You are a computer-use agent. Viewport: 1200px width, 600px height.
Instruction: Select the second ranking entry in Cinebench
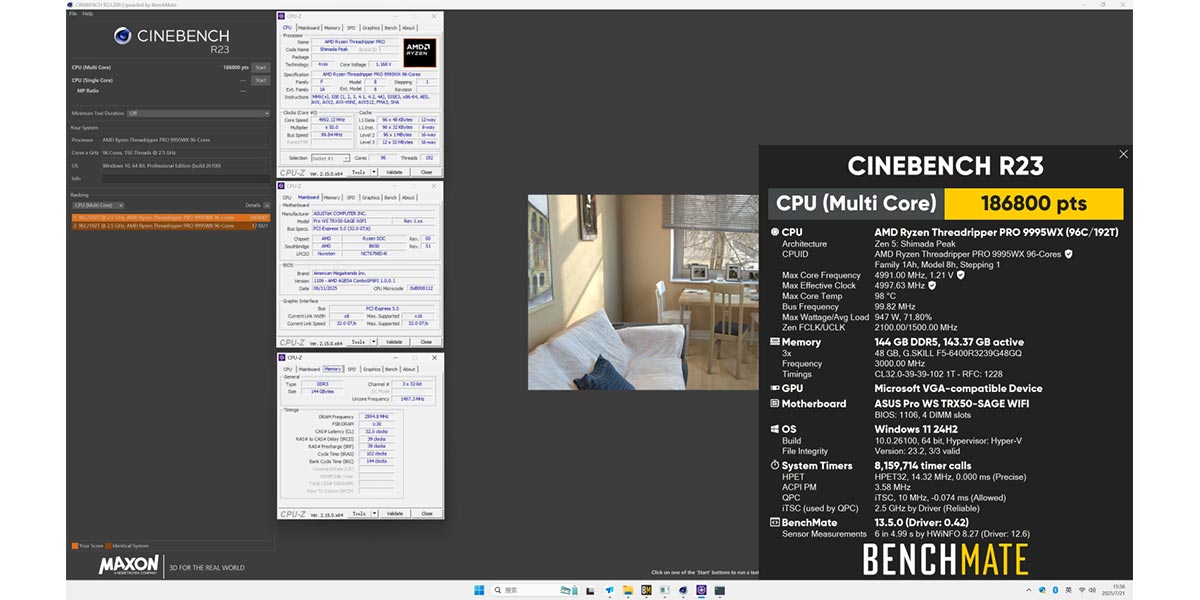(170, 226)
